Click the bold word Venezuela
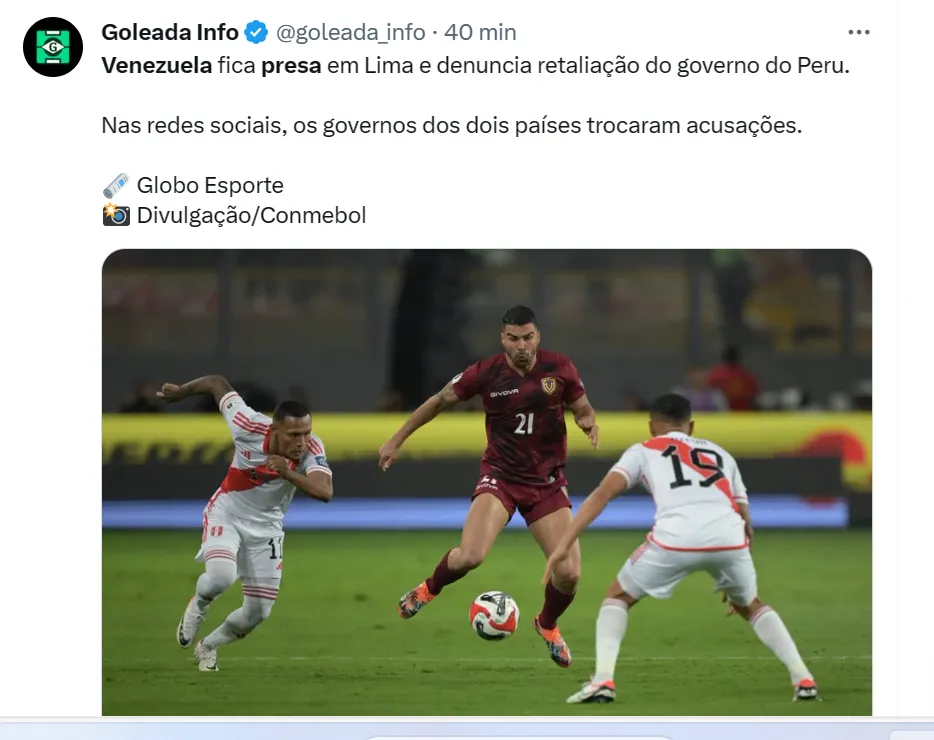934x740 pixels. click(x=157, y=66)
